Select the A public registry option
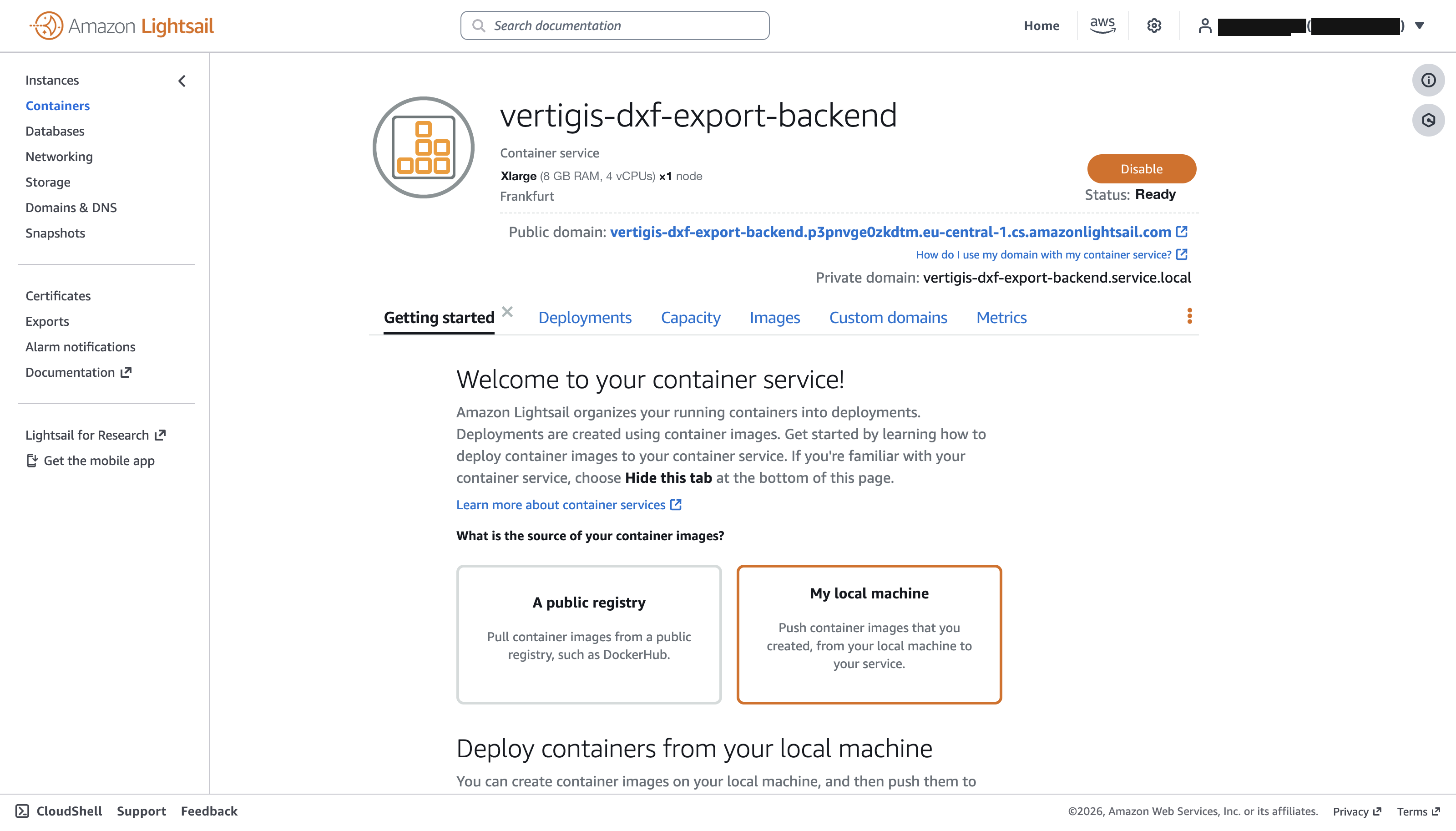 click(x=589, y=634)
